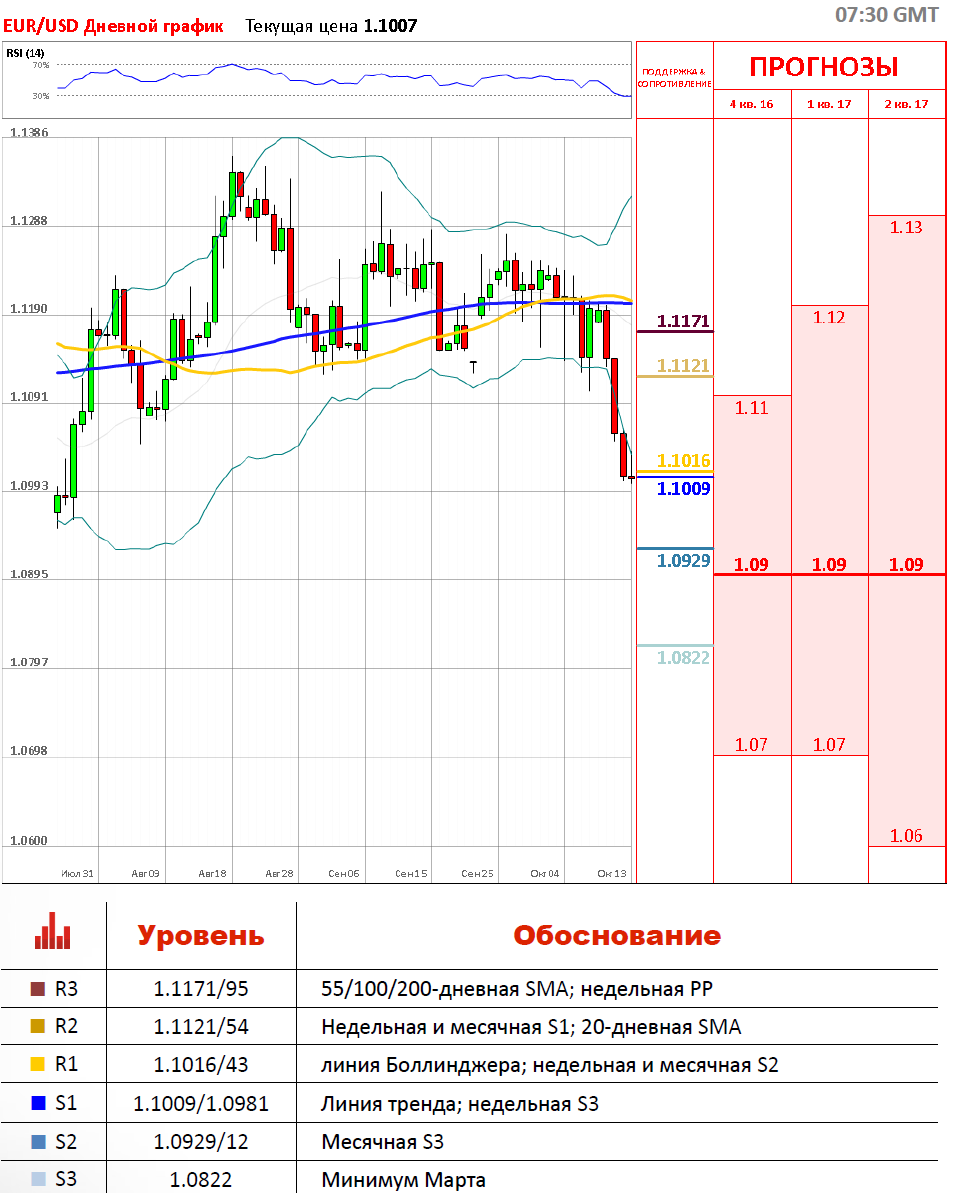Viewport: 958px width, 1193px height.
Task: Click the 1.1009 blue support level label
Action: [683, 489]
